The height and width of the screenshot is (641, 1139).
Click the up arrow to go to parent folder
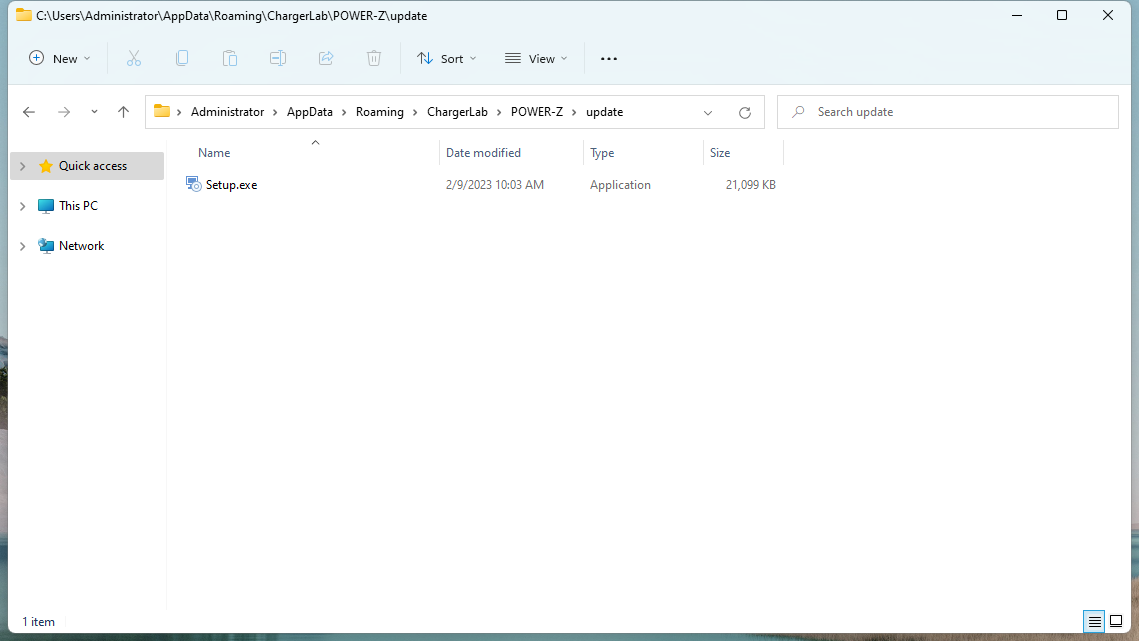[x=123, y=112]
